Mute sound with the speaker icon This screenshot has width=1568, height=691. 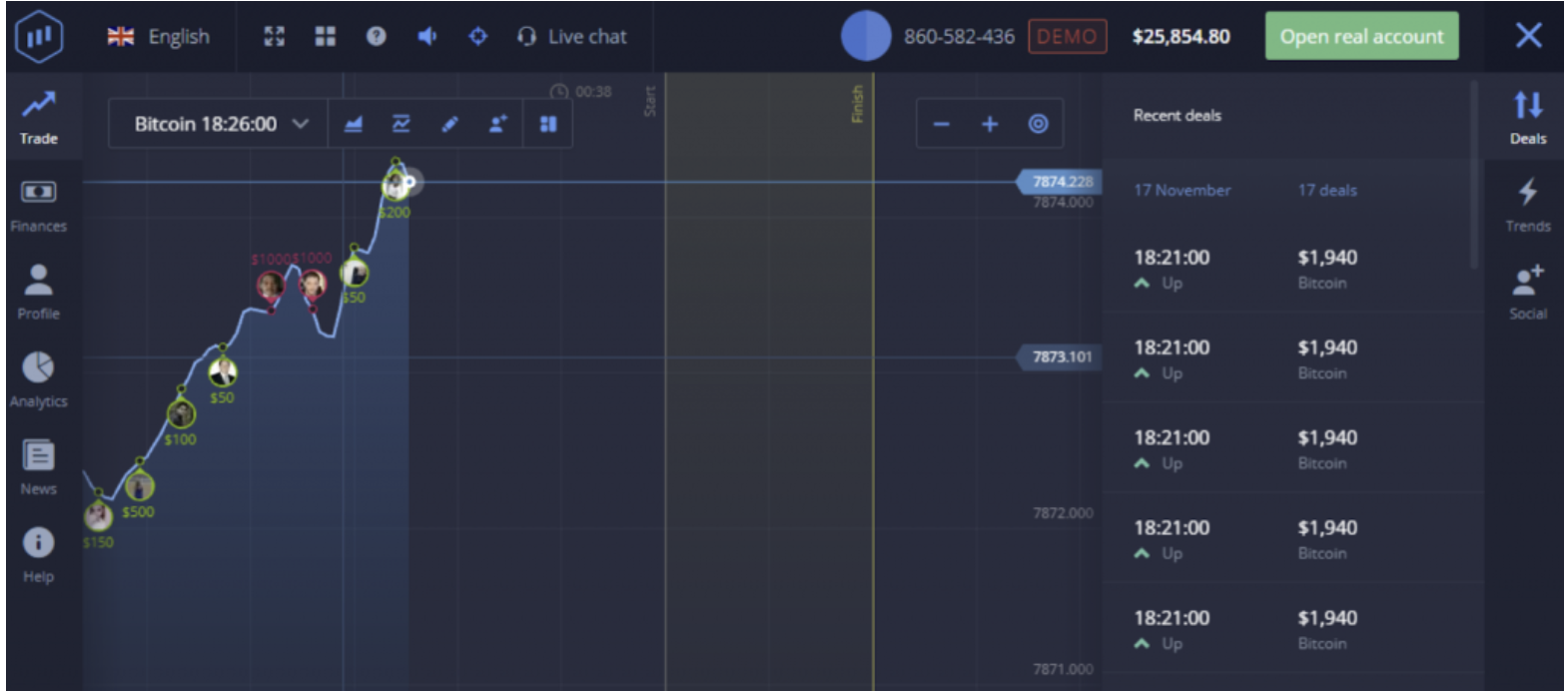pos(426,37)
